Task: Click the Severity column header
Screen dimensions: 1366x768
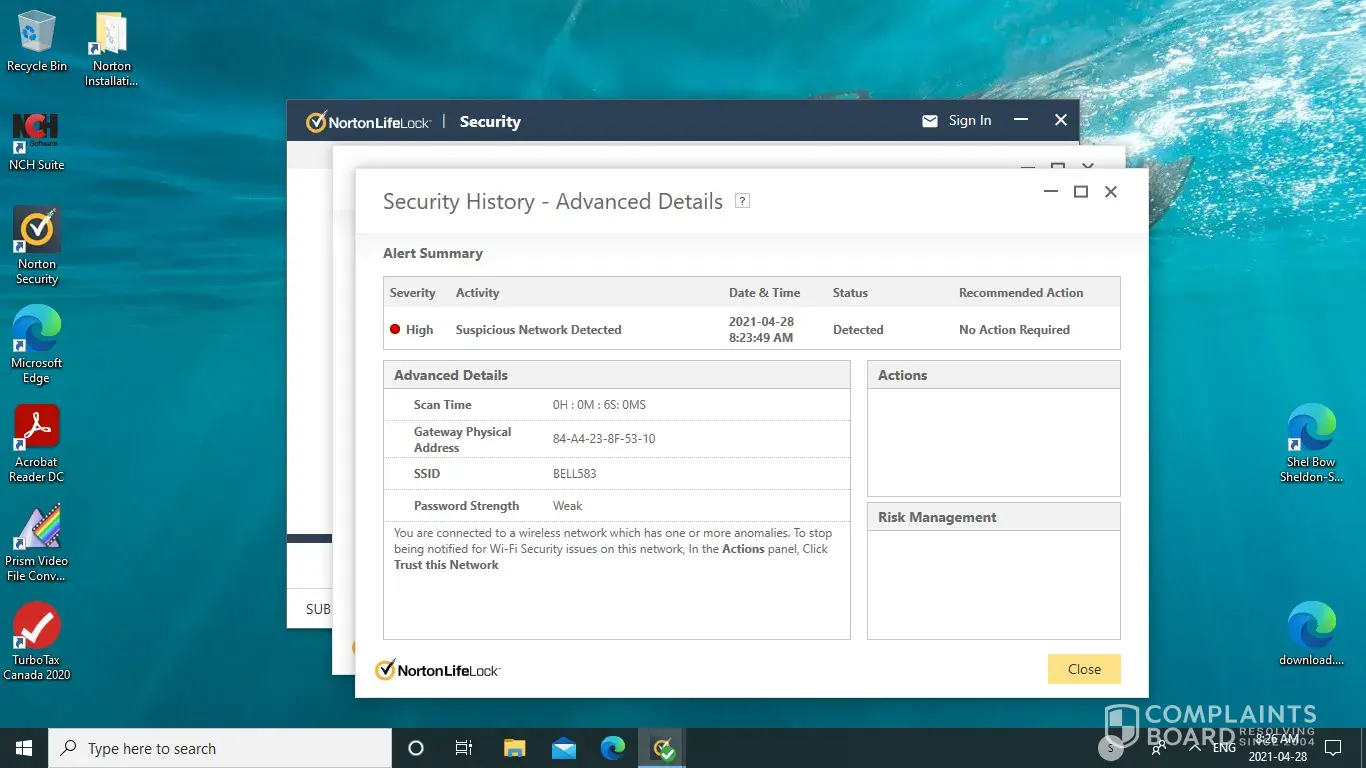Action: coord(413,293)
